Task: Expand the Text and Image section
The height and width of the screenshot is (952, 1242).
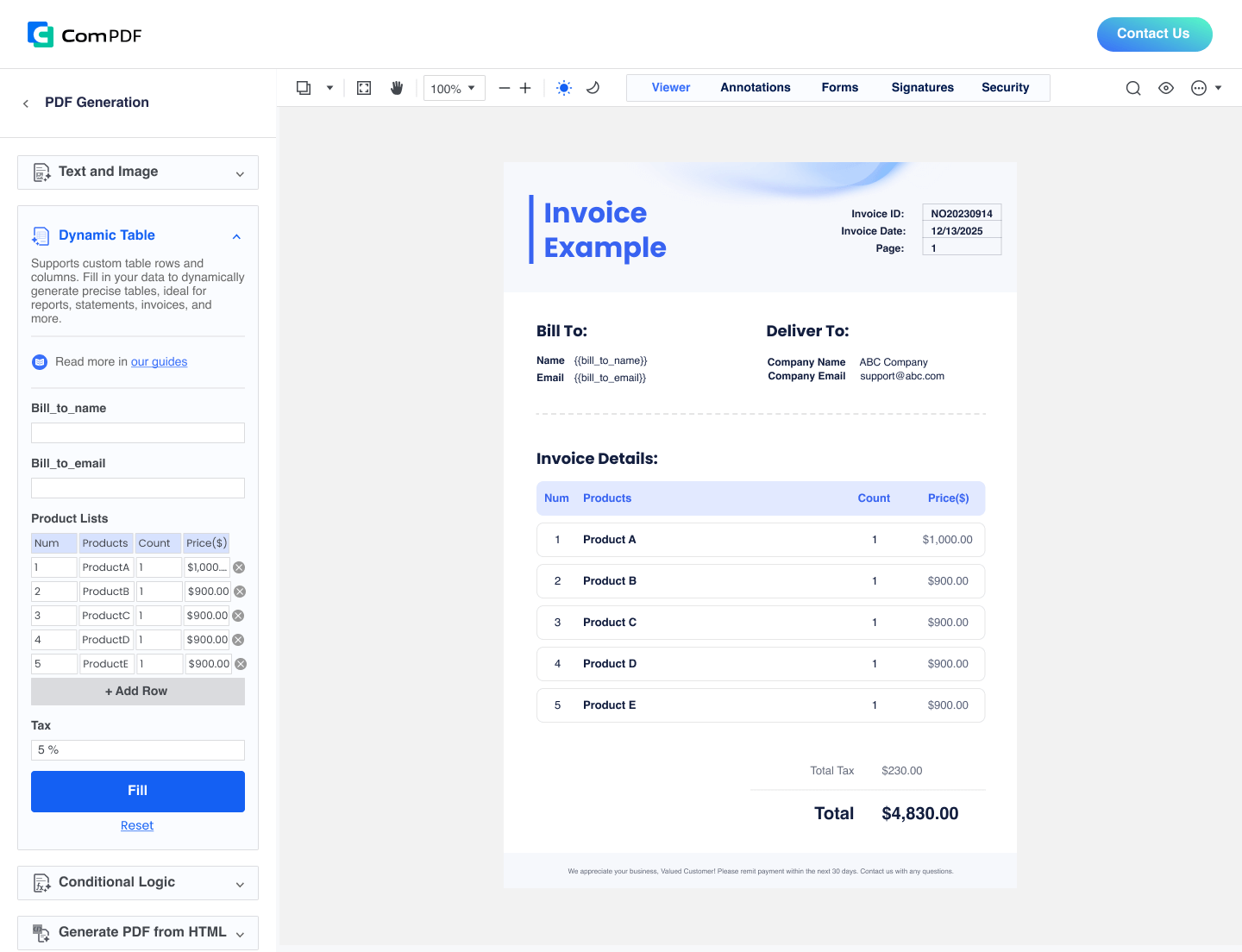Action: point(138,172)
